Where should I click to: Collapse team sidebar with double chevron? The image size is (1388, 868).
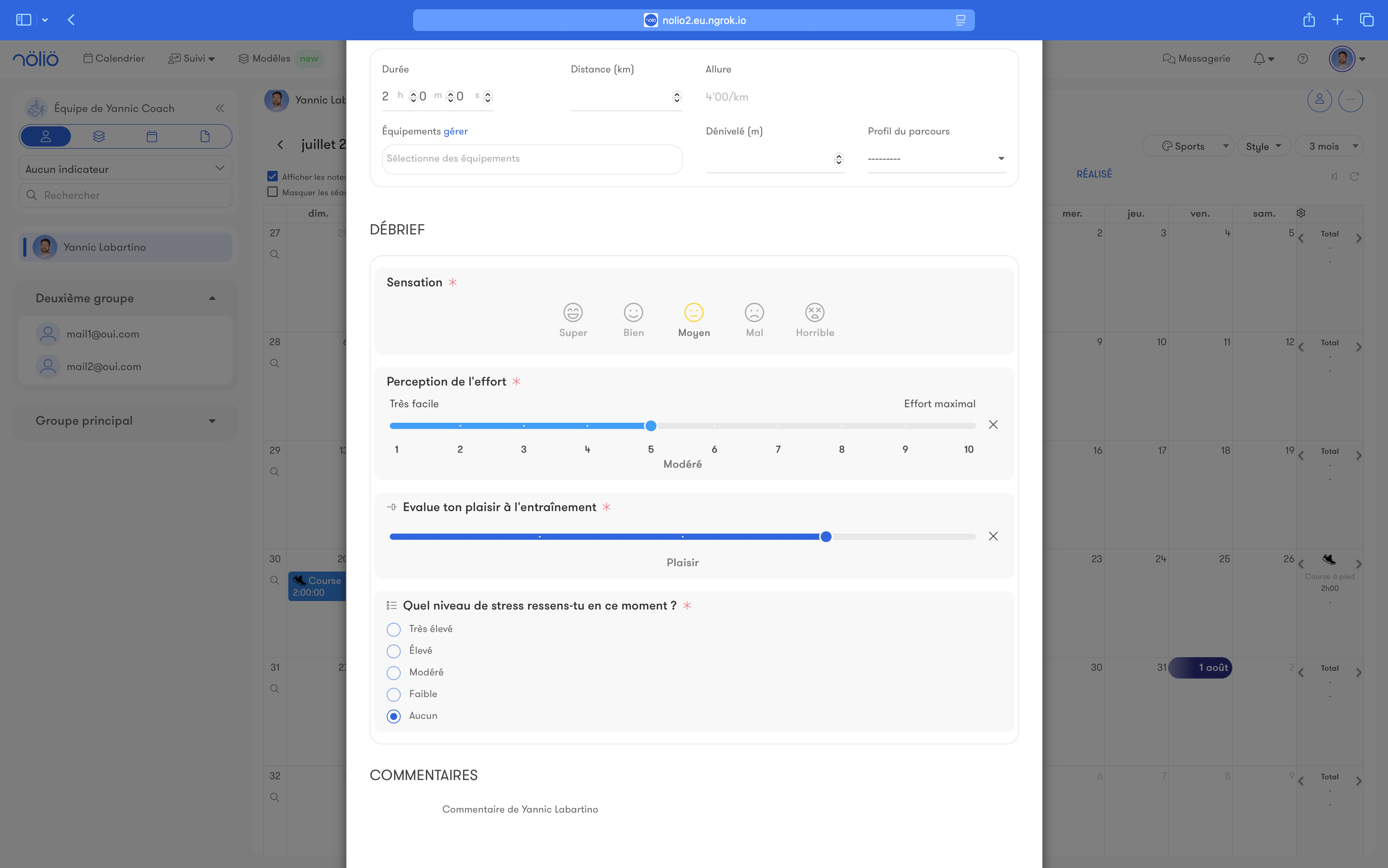coord(220,108)
